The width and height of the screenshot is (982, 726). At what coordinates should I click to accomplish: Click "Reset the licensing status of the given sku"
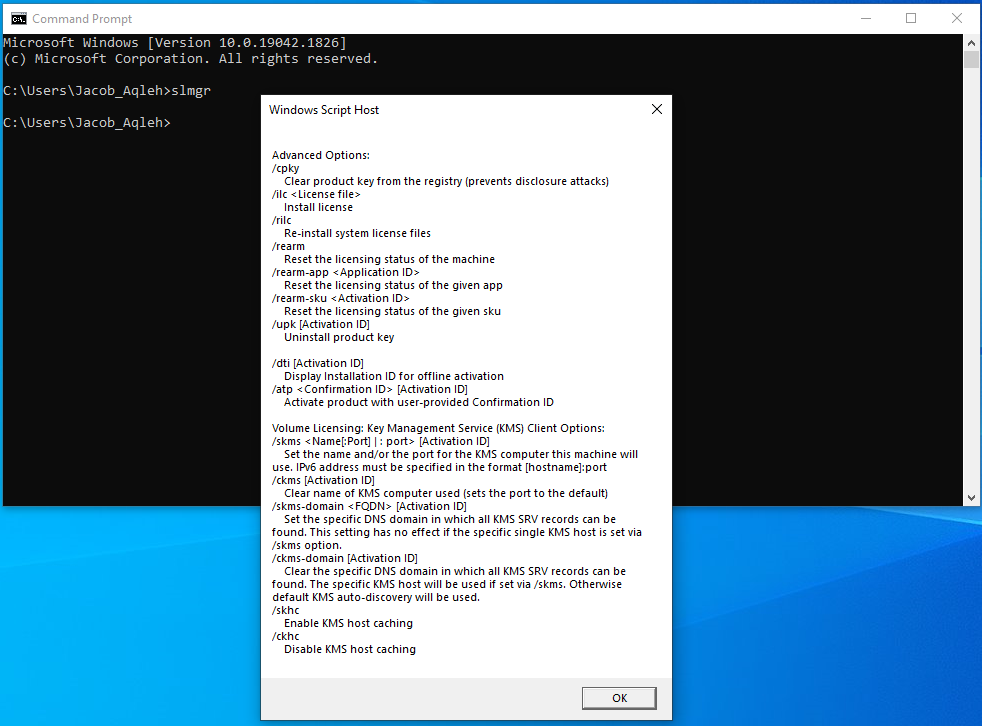(392, 311)
